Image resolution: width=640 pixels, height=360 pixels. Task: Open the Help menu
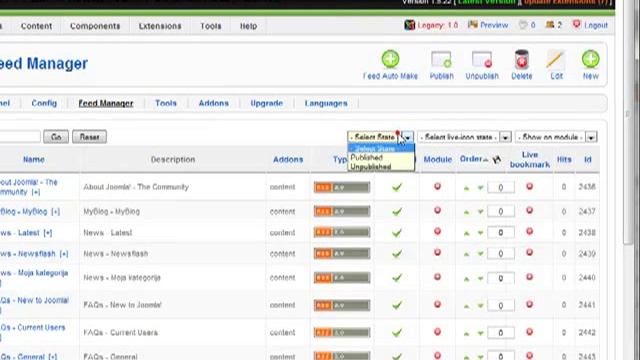pos(248,26)
